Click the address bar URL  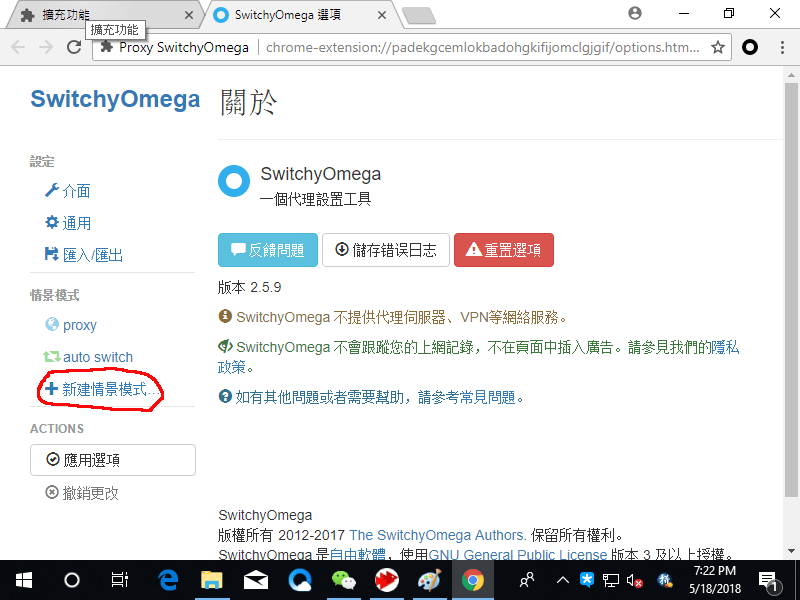[x=482, y=47]
